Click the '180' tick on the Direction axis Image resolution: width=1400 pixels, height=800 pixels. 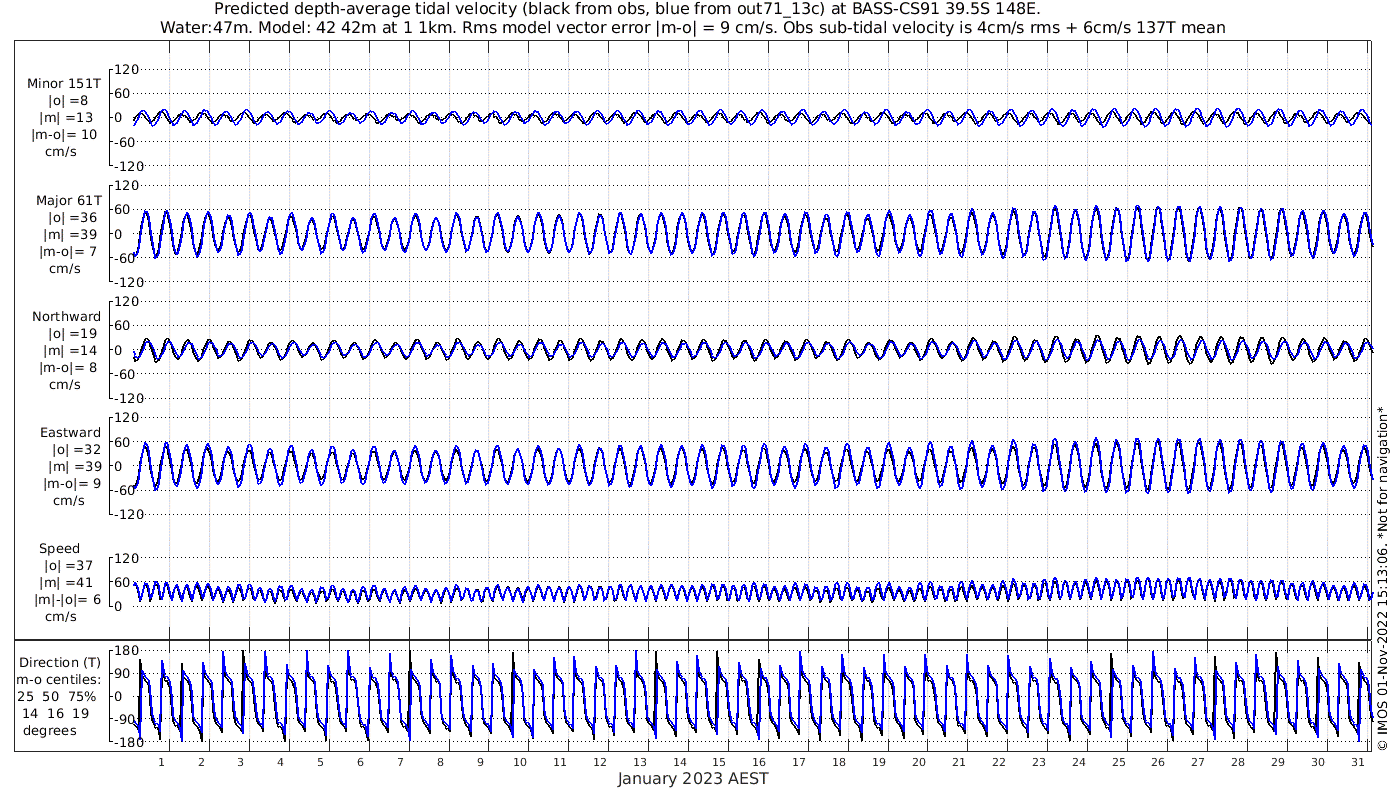tap(124, 652)
